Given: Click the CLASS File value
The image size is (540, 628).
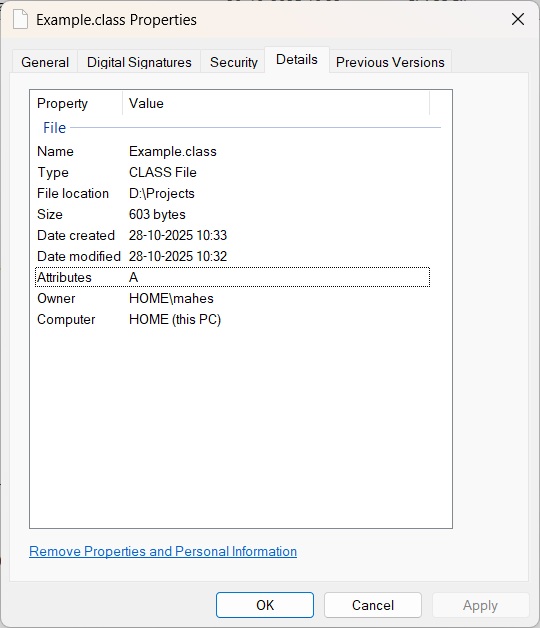Looking at the screenshot, I should point(163,172).
